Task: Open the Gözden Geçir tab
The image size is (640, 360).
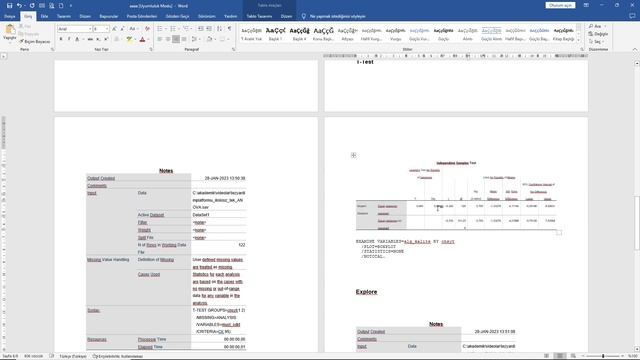Action: point(178,16)
